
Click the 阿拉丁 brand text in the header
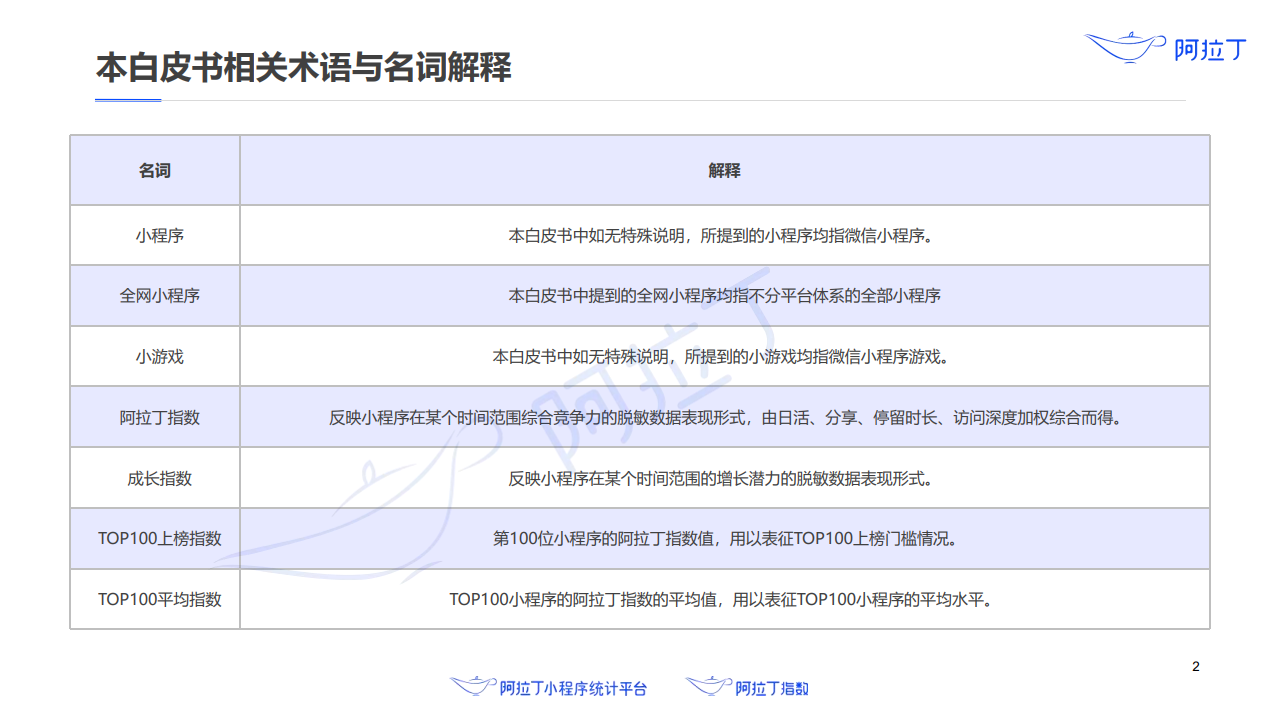pyautogui.click(x=1210, y=49)
